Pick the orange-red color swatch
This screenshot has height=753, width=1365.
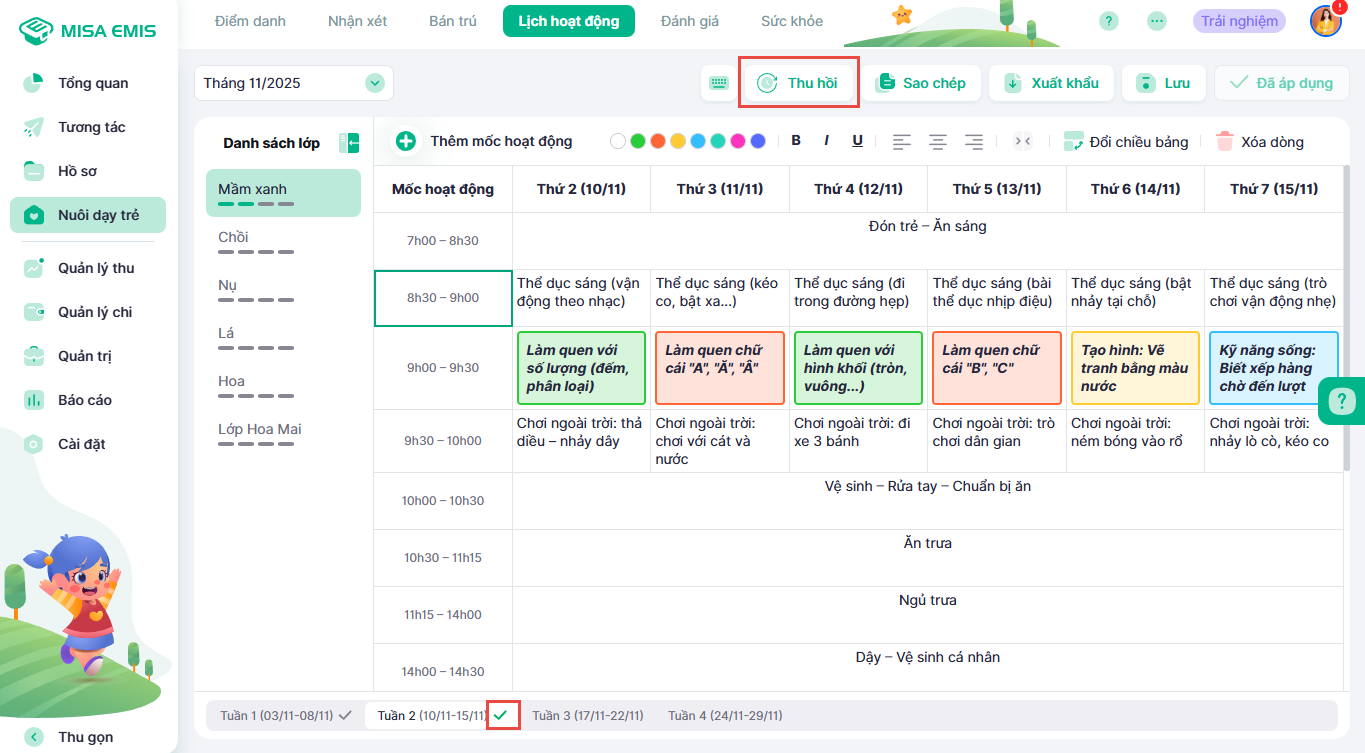(x=657, y=141)
